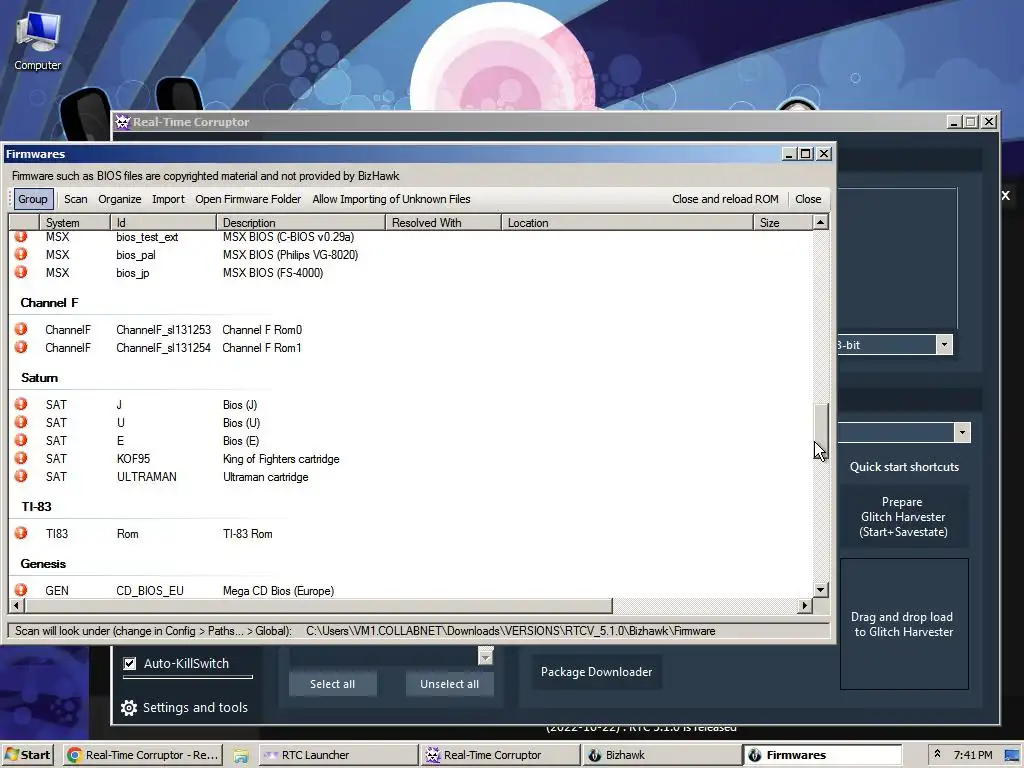Click status icon for ULTRAMAN row
The width and height of the screenshot is (1024, 768).
(x=21, y=476)
